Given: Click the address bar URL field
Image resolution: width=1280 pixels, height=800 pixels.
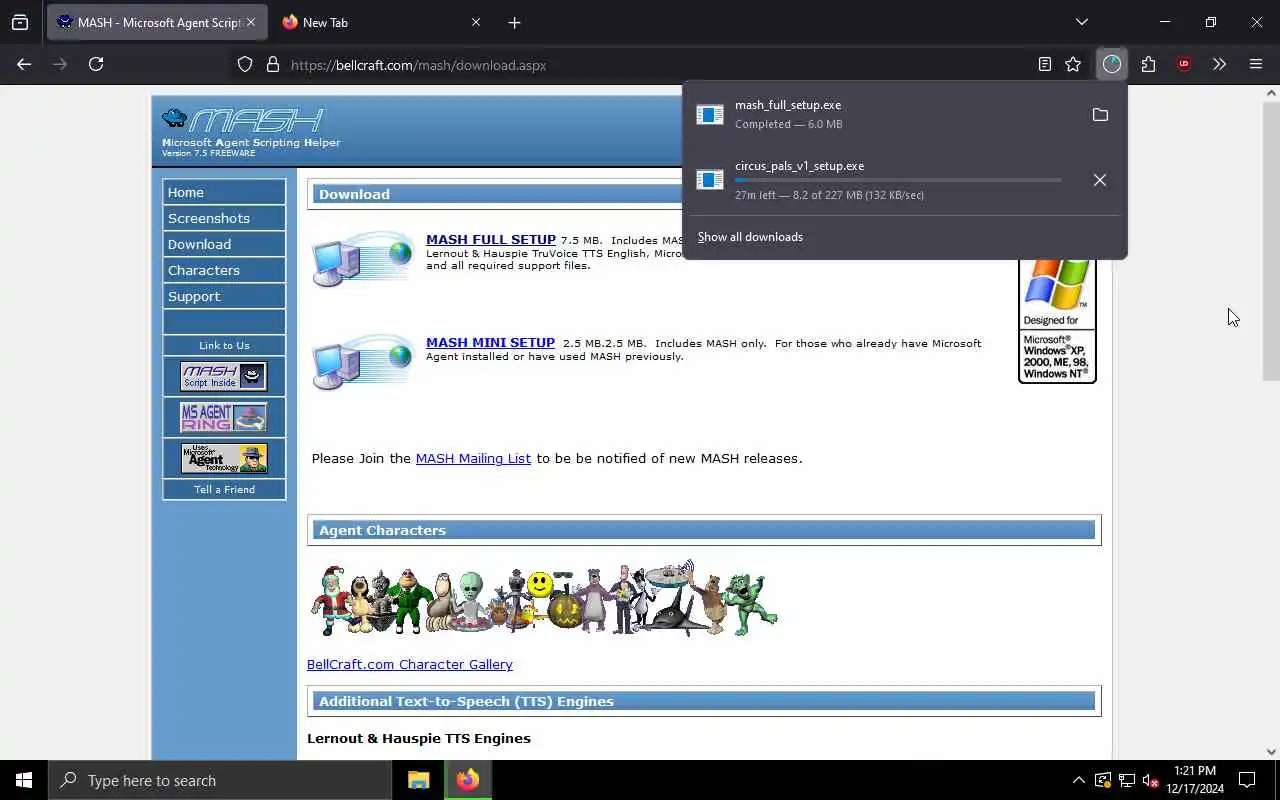Looking at the screenshot, I should coord(660,65).
